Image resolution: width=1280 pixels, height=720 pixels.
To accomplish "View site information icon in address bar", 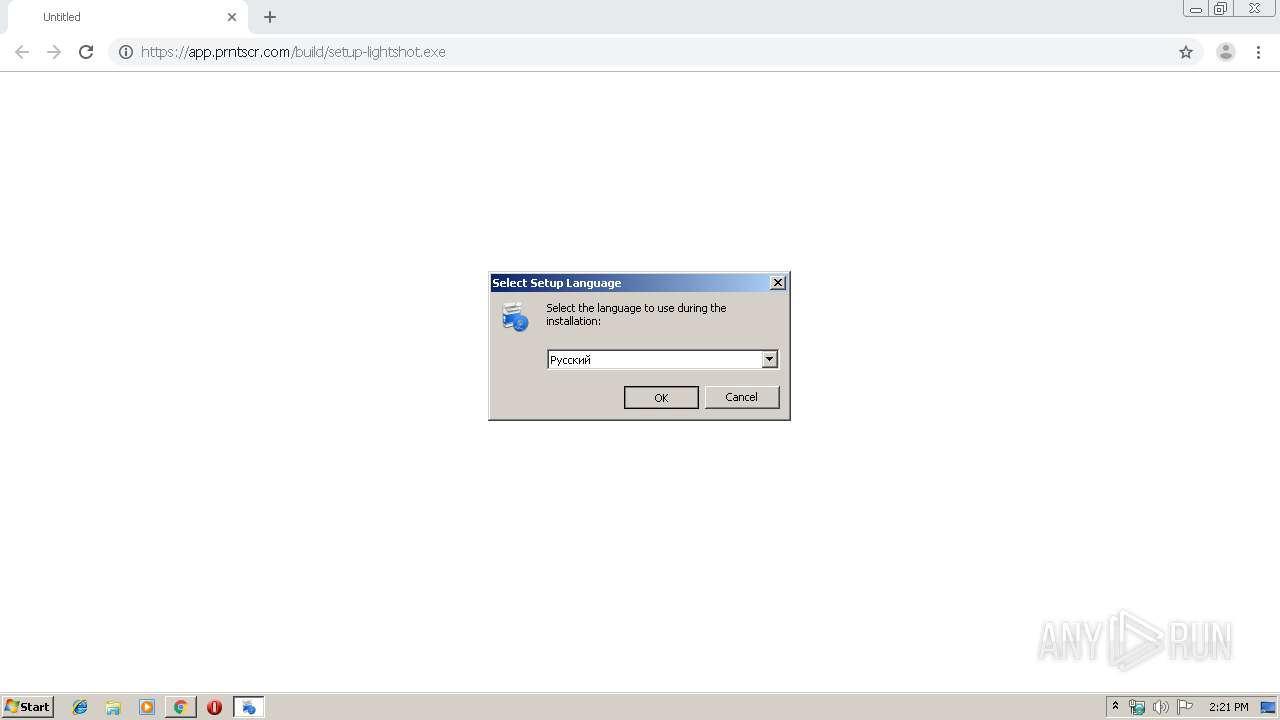I will click(126, 52).
